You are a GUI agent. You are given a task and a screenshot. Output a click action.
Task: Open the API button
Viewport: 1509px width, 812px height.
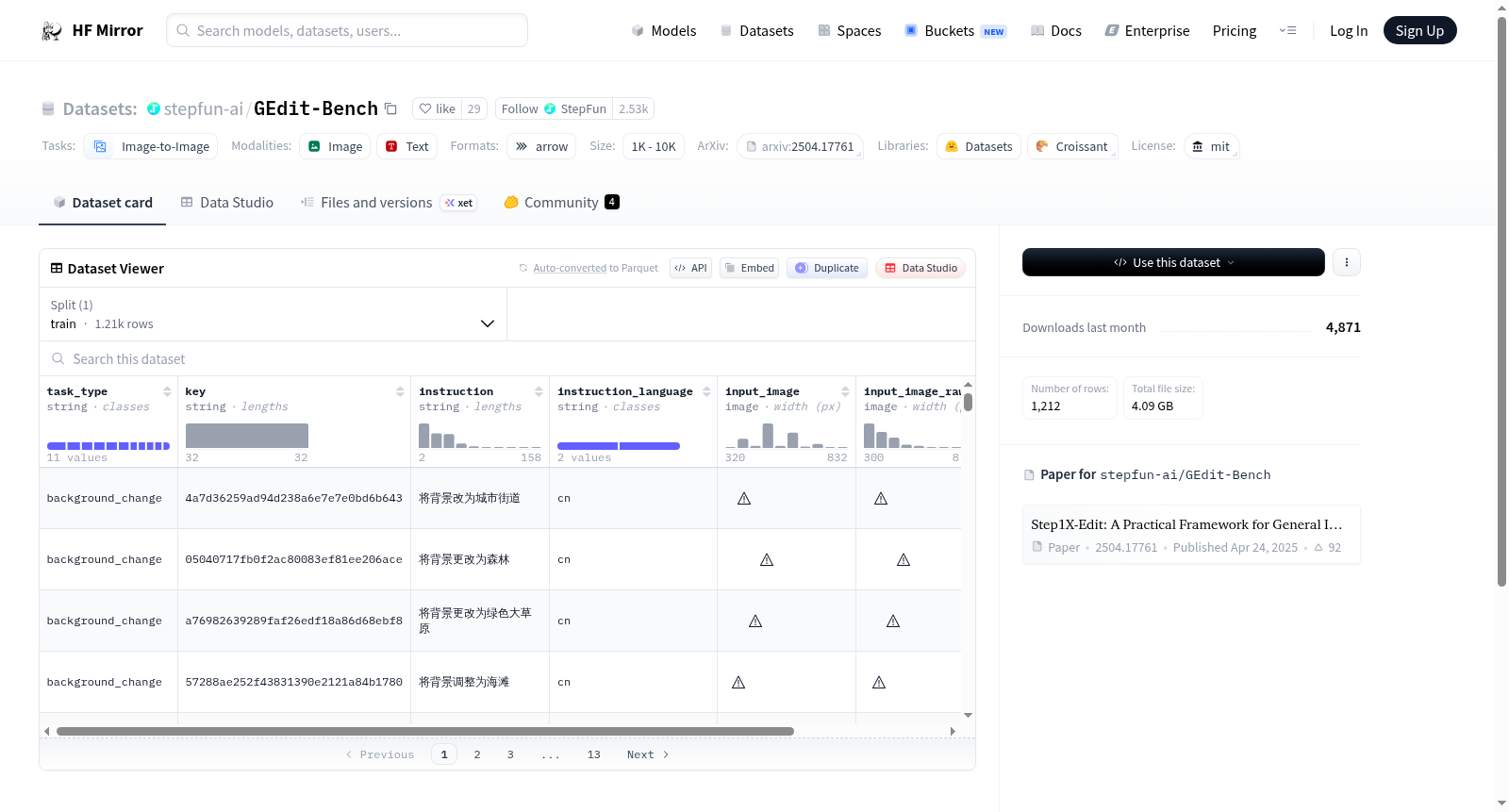pyautogui.click(x=690, y=268)
